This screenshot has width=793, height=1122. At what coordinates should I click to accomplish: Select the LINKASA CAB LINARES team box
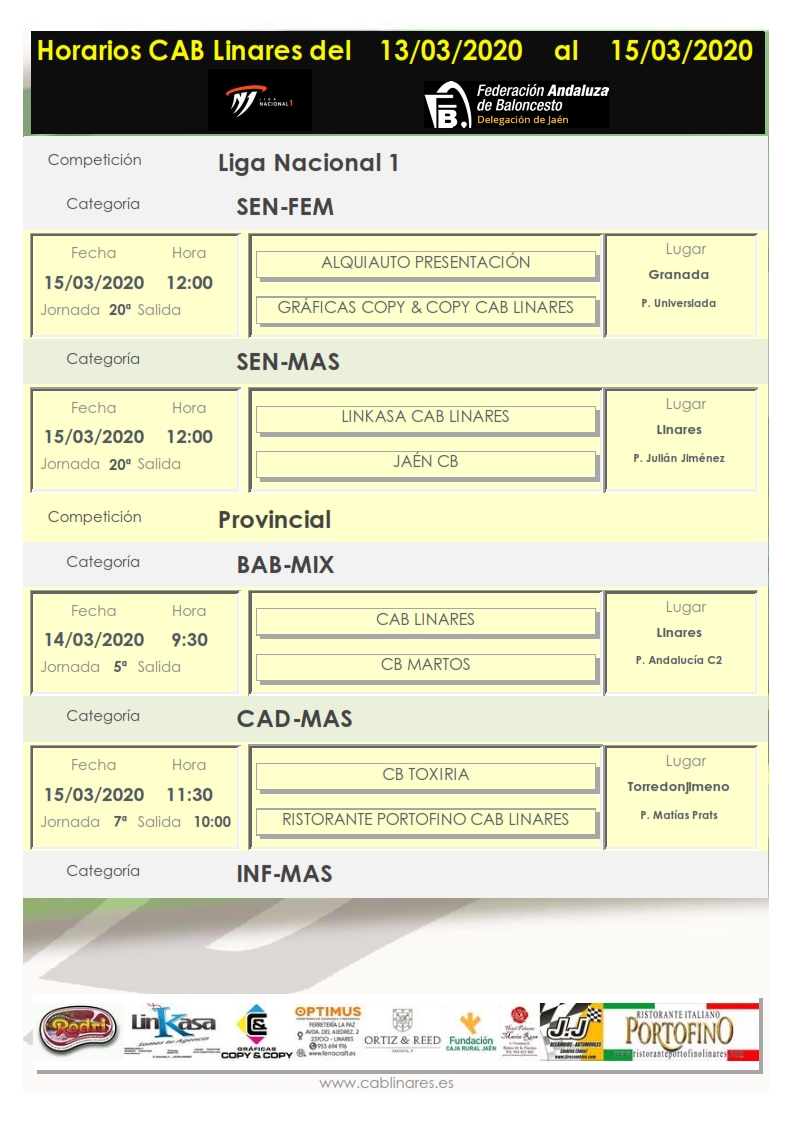click(x=426, y=417)
